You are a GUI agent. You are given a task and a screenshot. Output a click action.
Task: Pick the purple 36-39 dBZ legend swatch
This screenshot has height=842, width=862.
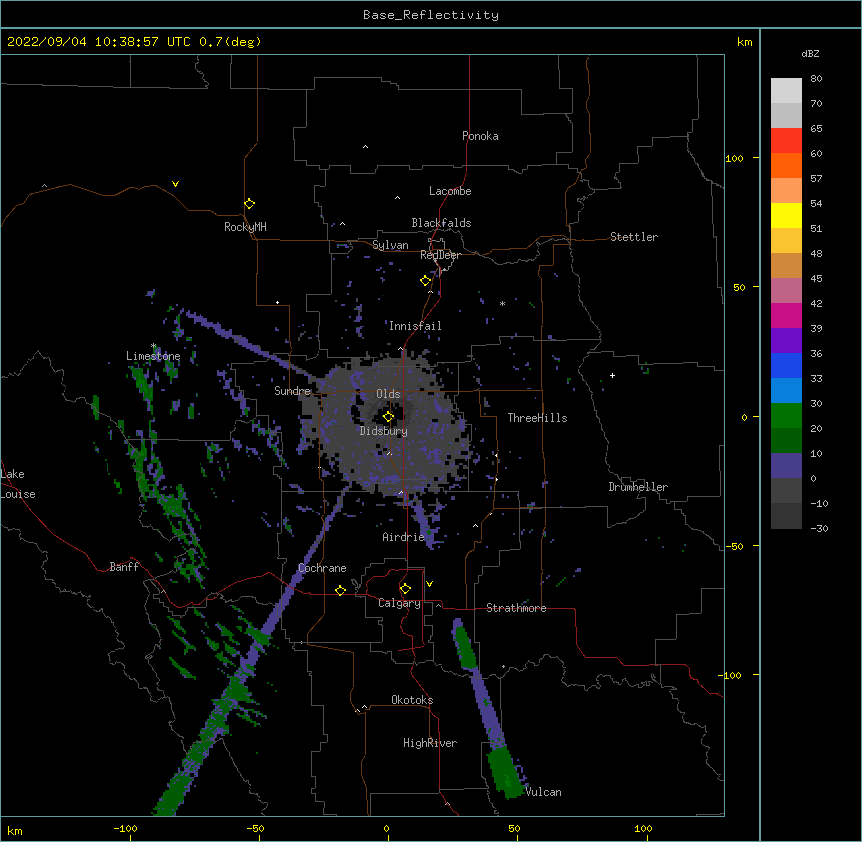pyautogui.click(x=786, y=340)
